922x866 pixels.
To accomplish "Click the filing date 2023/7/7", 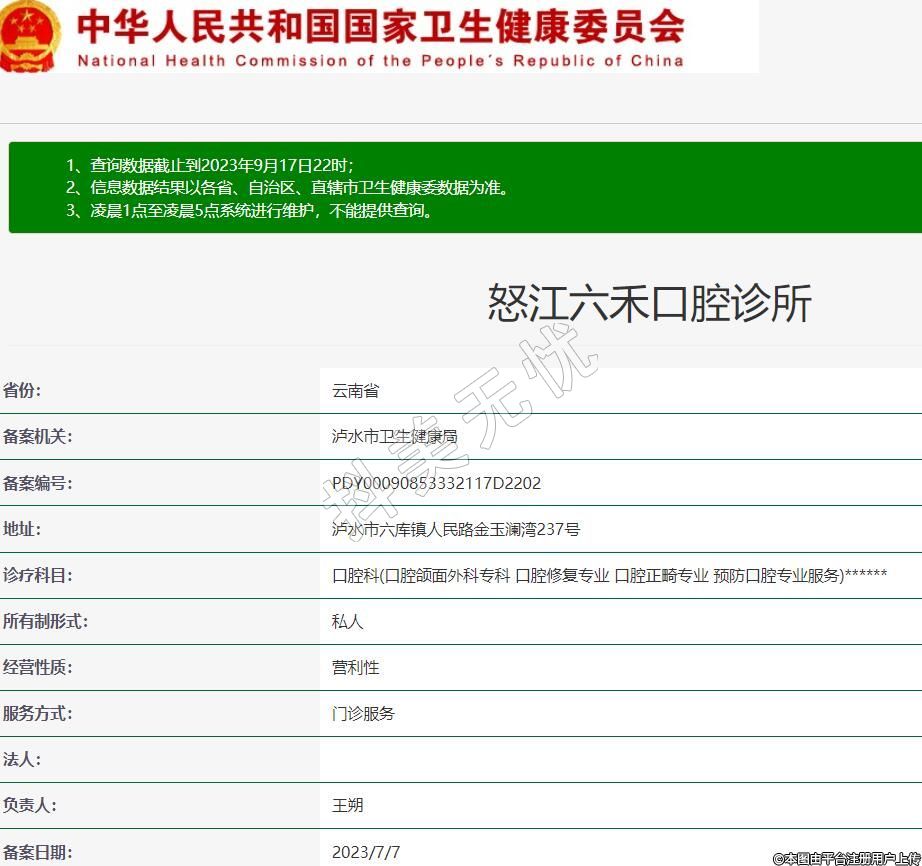I will coord(366,852).
